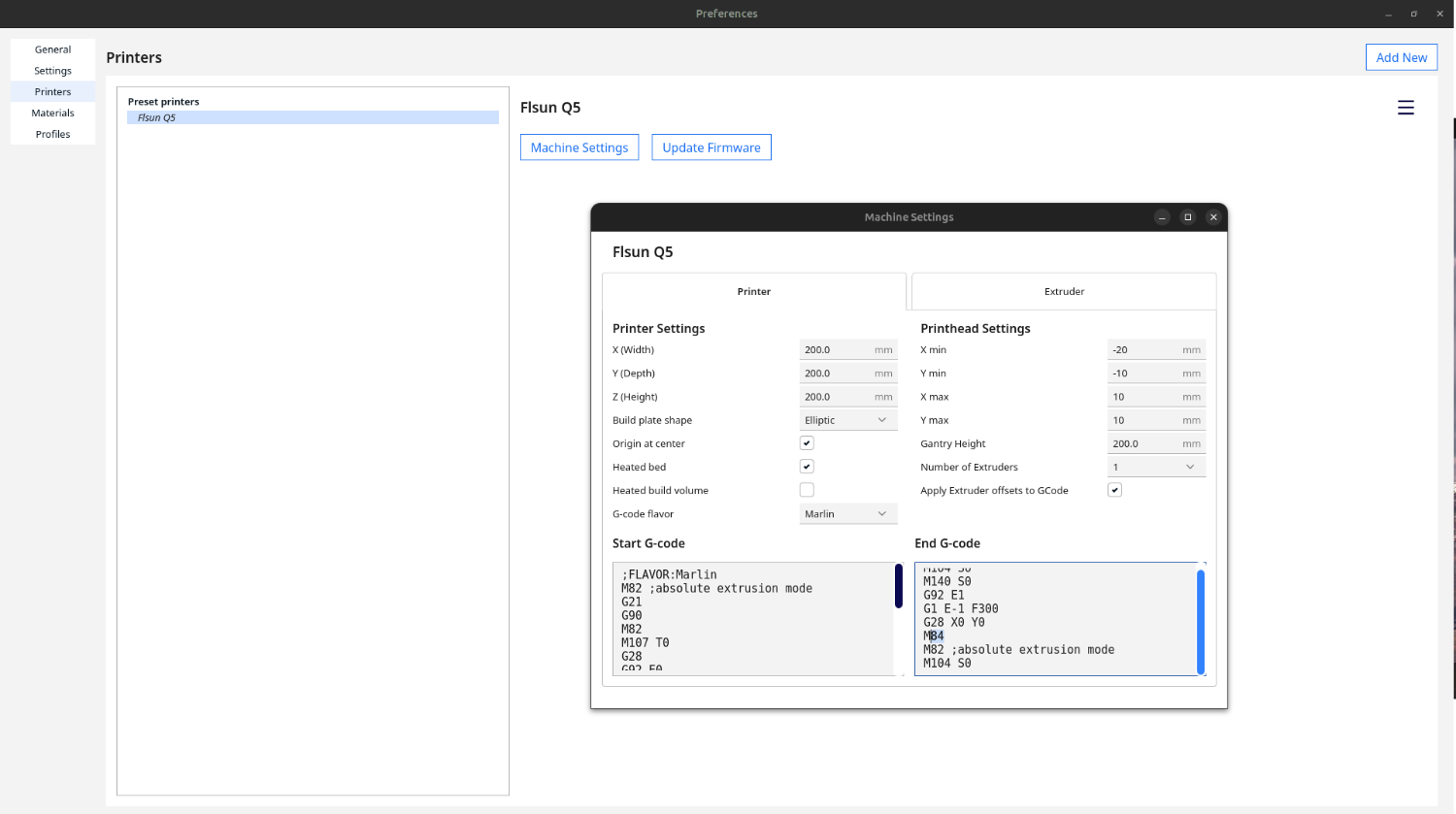Viewport: 1456px width, 814px height.
Task: Click the ';FLAVOR:Marlin' line in Start G-code
Action: [670, 575]
